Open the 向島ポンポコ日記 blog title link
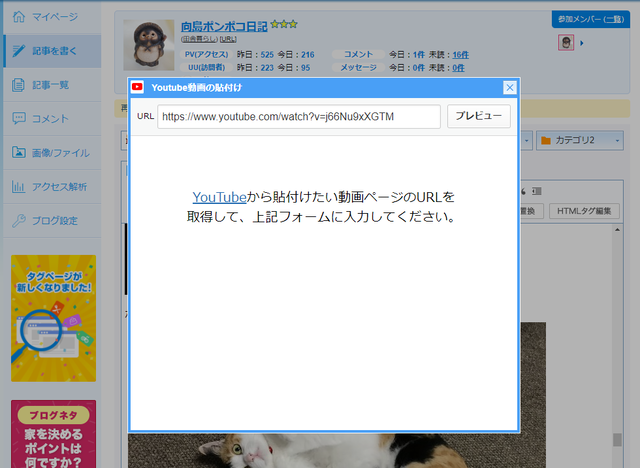Screen dimensions: 640x468 pos(224,27)
